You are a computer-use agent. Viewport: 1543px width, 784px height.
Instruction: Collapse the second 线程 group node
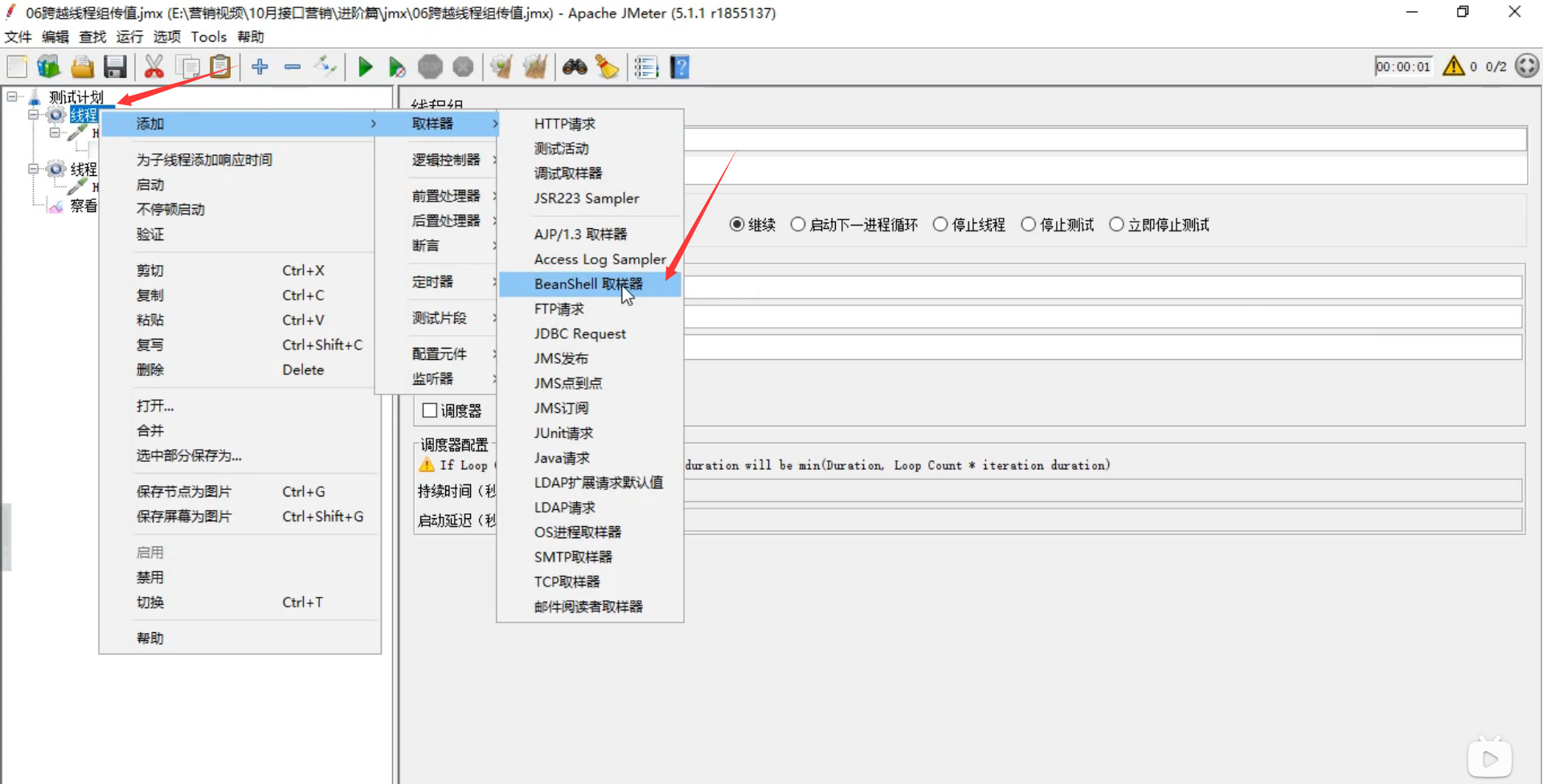click(x=34, y=169)
